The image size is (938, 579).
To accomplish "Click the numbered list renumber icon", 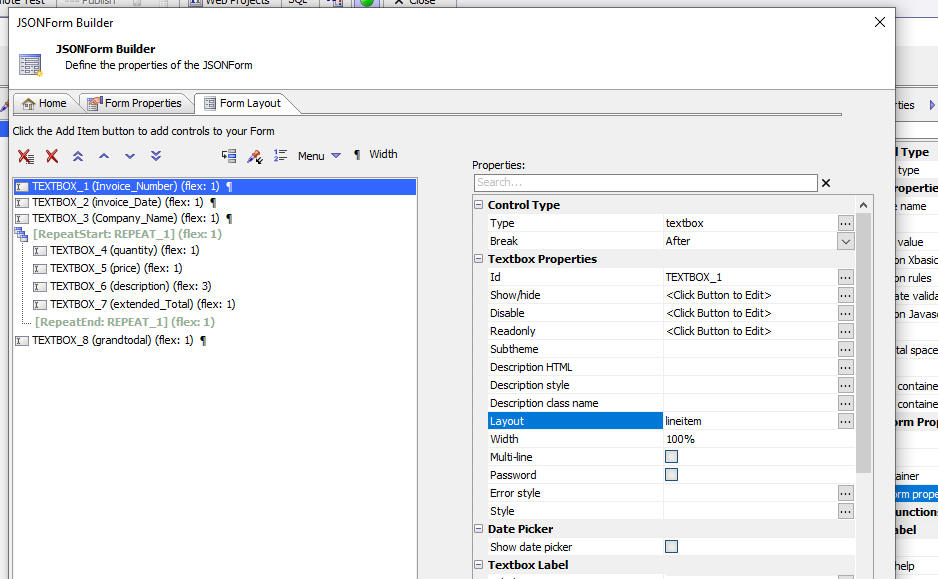I will [x=281, y=156].
